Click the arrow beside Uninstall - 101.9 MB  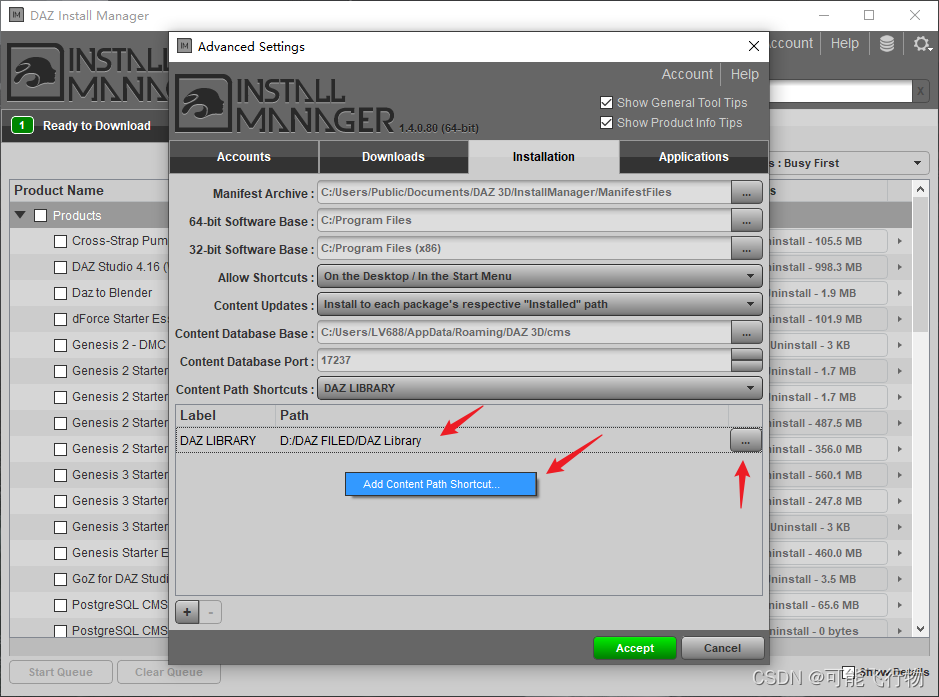(x=899, y=319)
